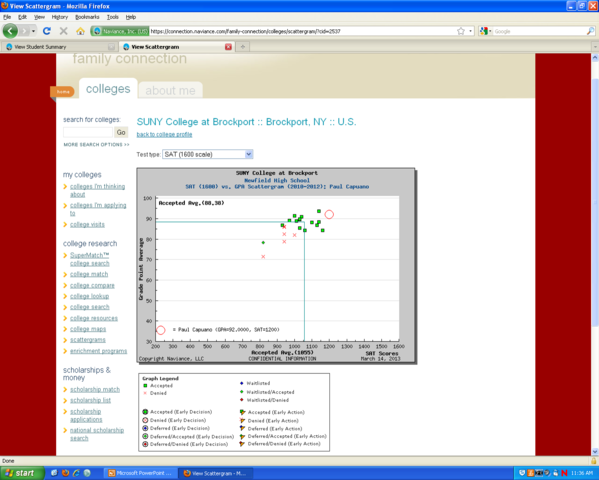Open the File menu
This screenshot has height=480, width=599.
point(7,17)
